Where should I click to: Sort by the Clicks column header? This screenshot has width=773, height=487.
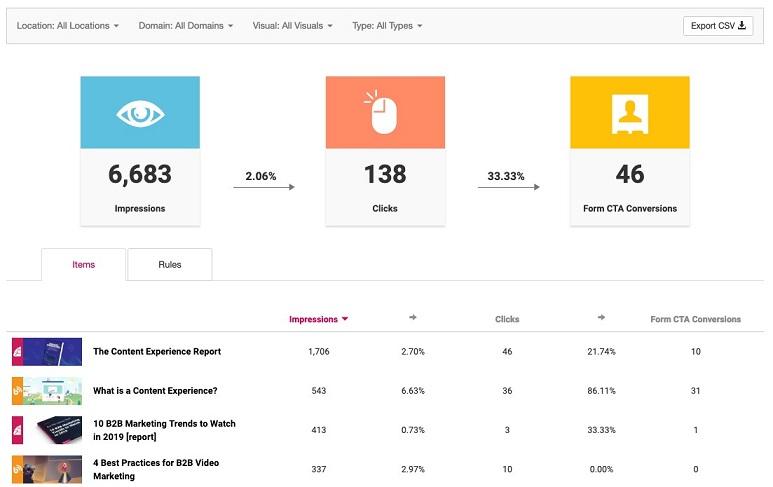507,320
